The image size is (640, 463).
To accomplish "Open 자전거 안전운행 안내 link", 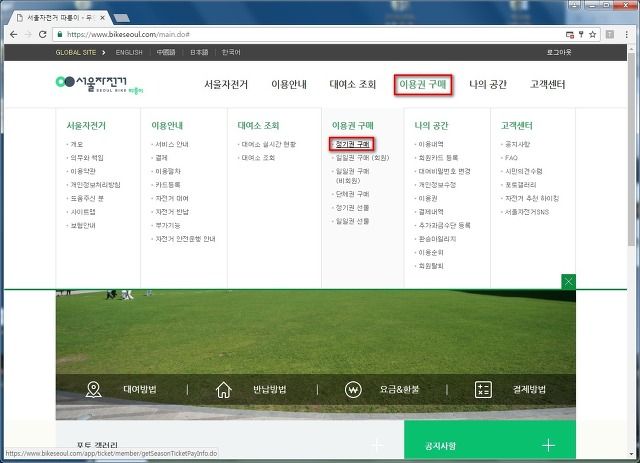I will click(185, 239).
